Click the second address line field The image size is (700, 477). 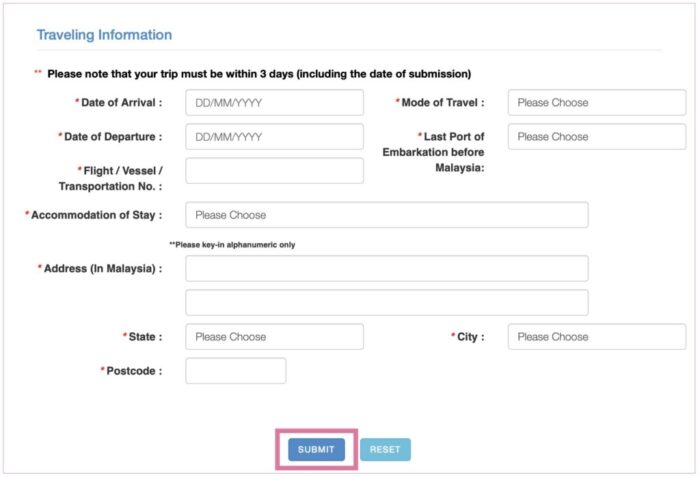point(387,302)
